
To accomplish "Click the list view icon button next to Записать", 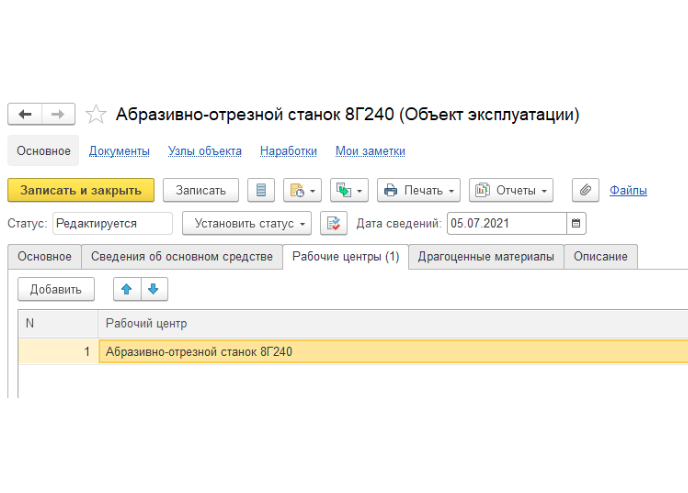I will tap(261, 190).
